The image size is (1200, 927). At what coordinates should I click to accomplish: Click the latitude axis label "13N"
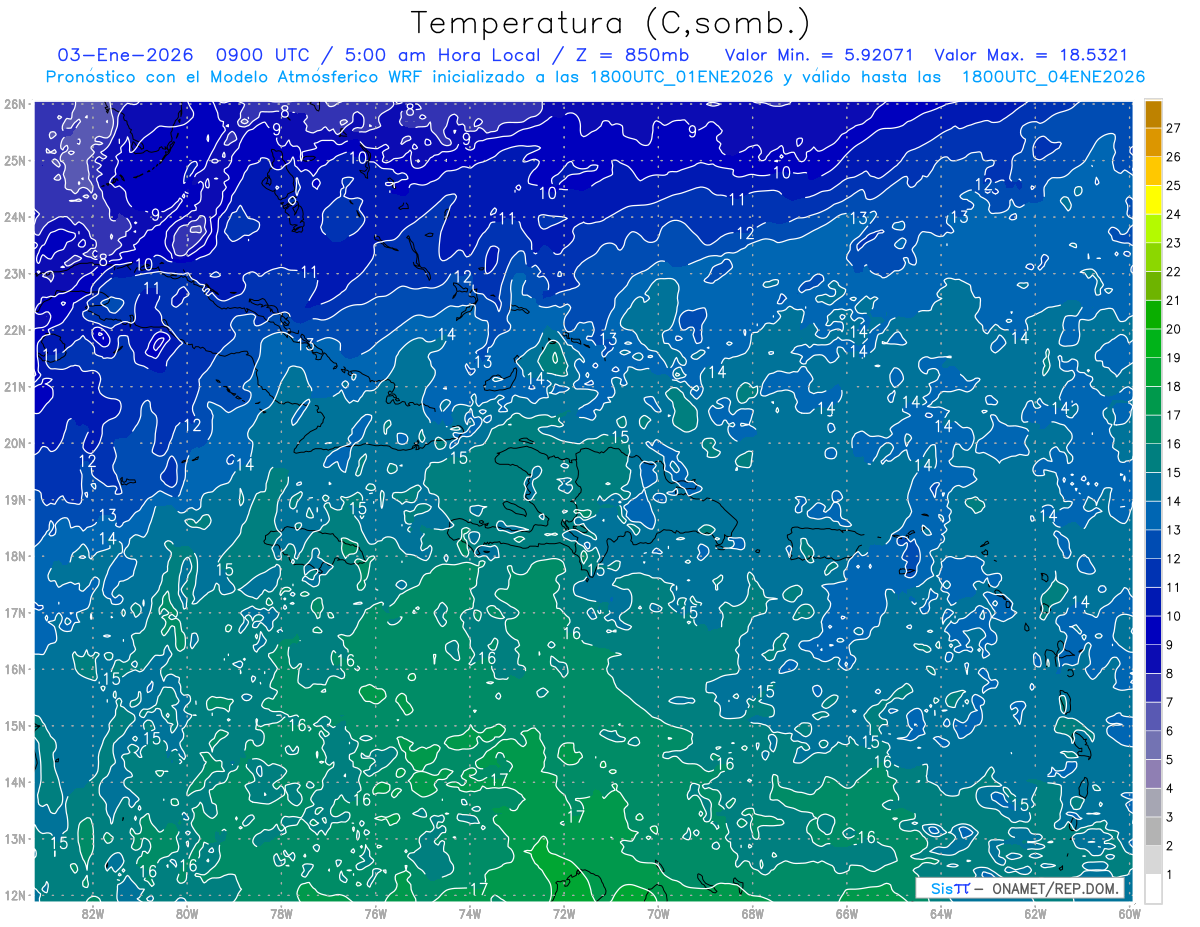(x=15, y=839)
